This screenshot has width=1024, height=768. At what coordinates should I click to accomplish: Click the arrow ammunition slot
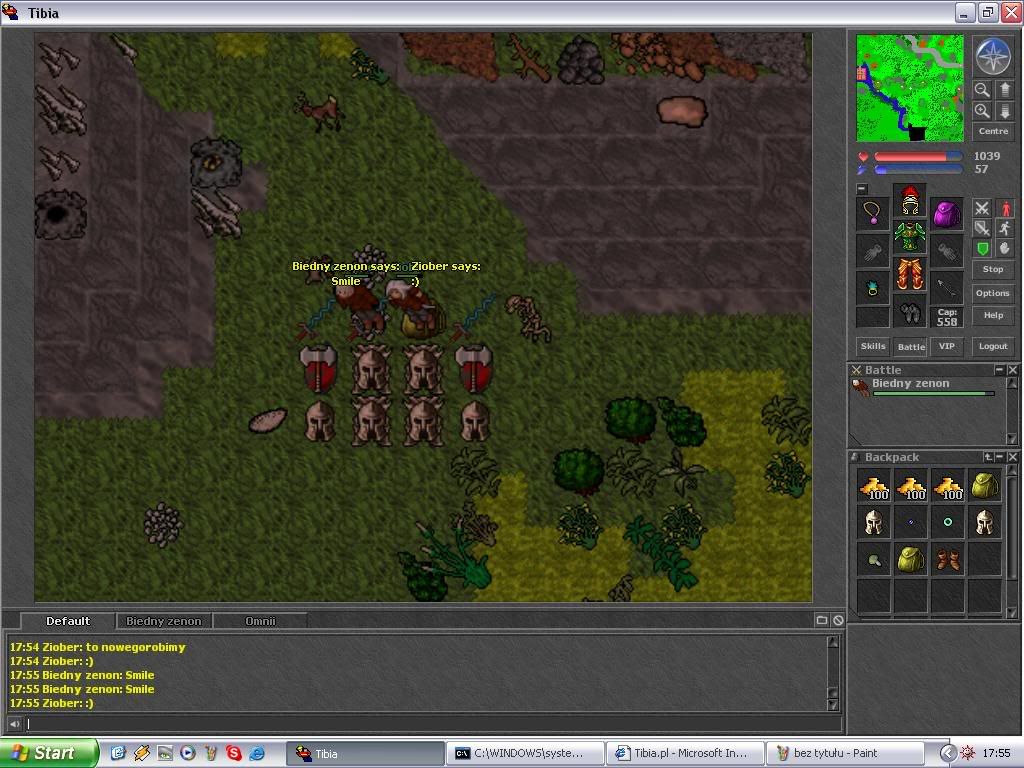(946, 287)
